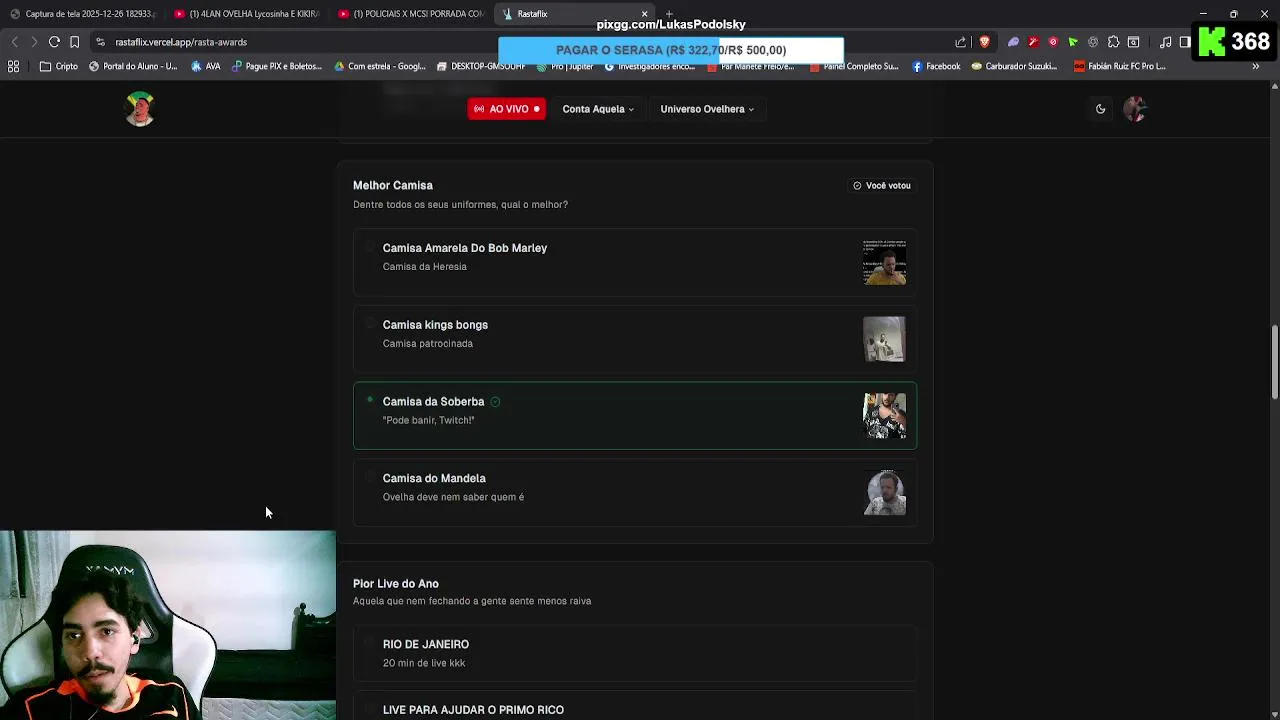Select the Rastaflix tab

575,14
